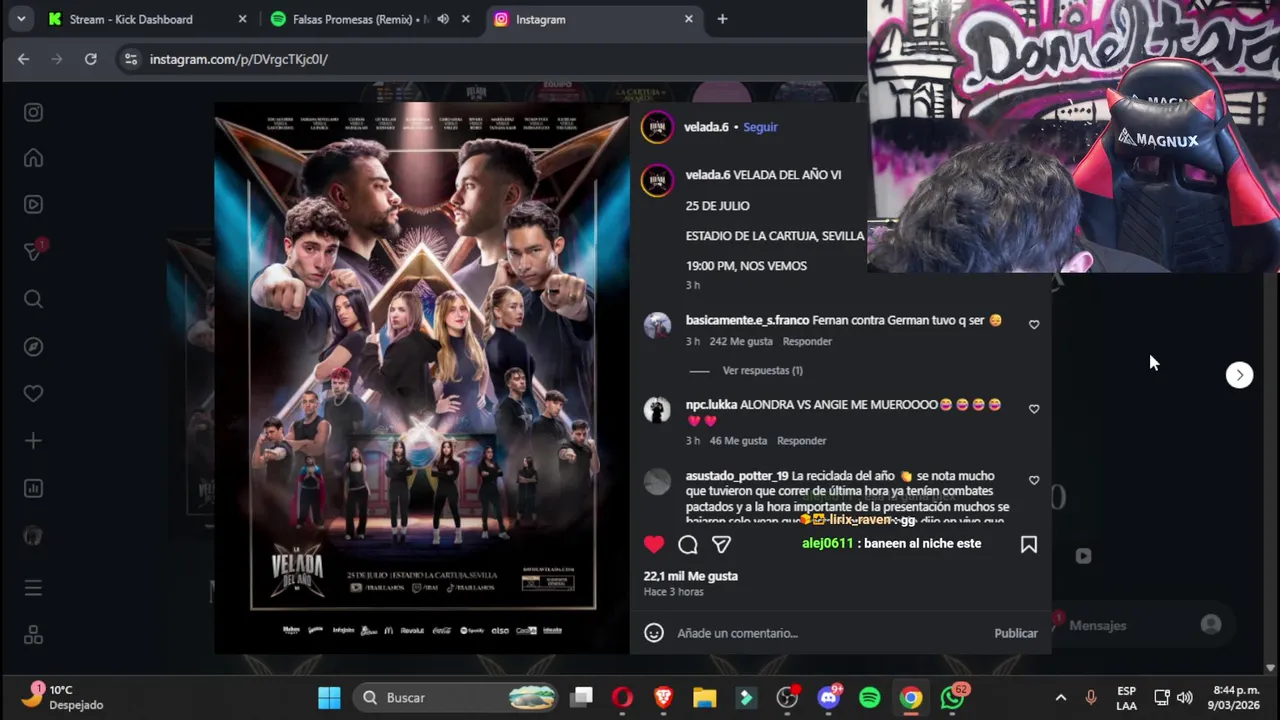Screen dimensions: 1280x720
Task: Like the basicamente.e_s.franco comment
Action: [1034, 324]
